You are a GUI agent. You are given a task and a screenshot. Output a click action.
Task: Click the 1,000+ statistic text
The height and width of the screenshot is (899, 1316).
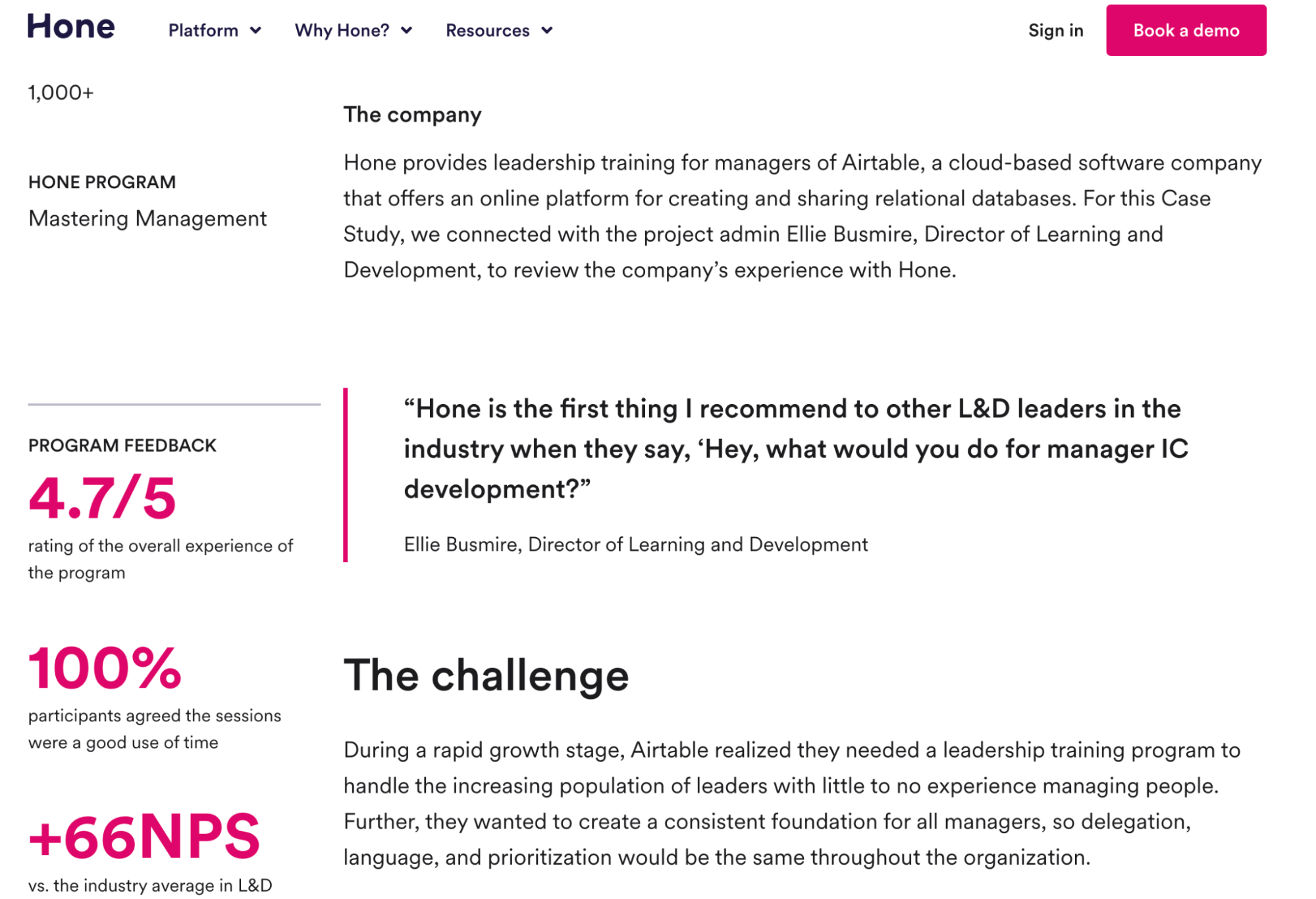(61, 93)
